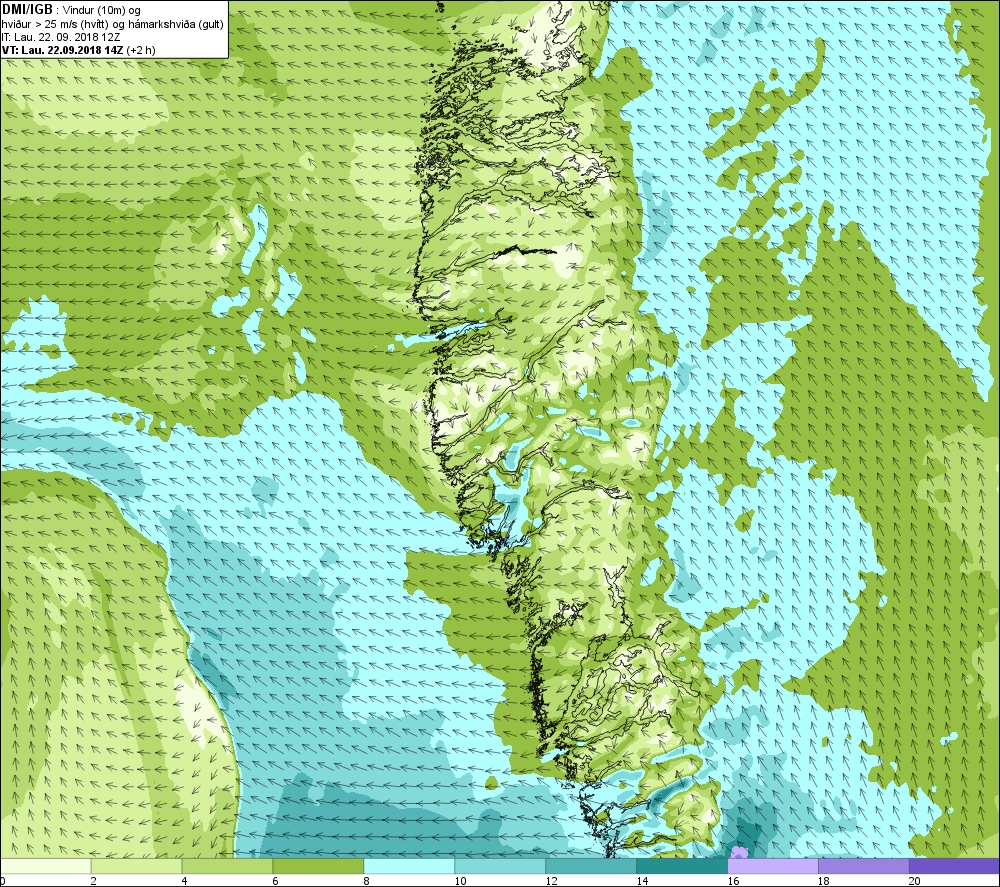
Task: Click the 18–20 m/s purple legend swatch
Action: point(864,866)
